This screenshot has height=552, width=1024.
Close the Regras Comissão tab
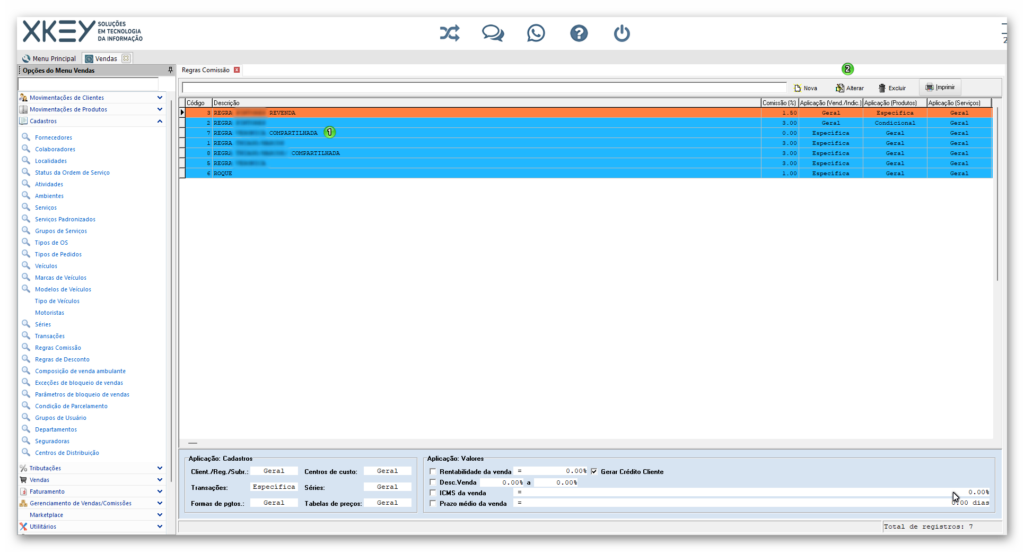[237, 70]
